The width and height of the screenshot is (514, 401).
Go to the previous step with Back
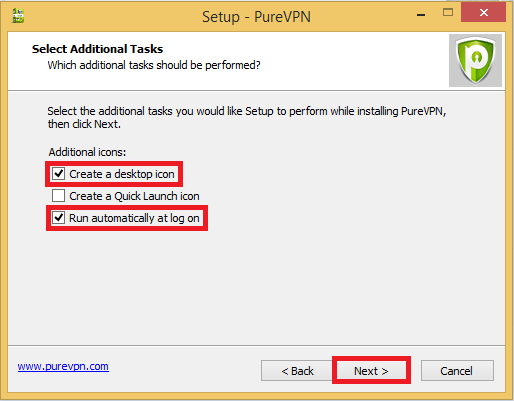coord(297,371)
